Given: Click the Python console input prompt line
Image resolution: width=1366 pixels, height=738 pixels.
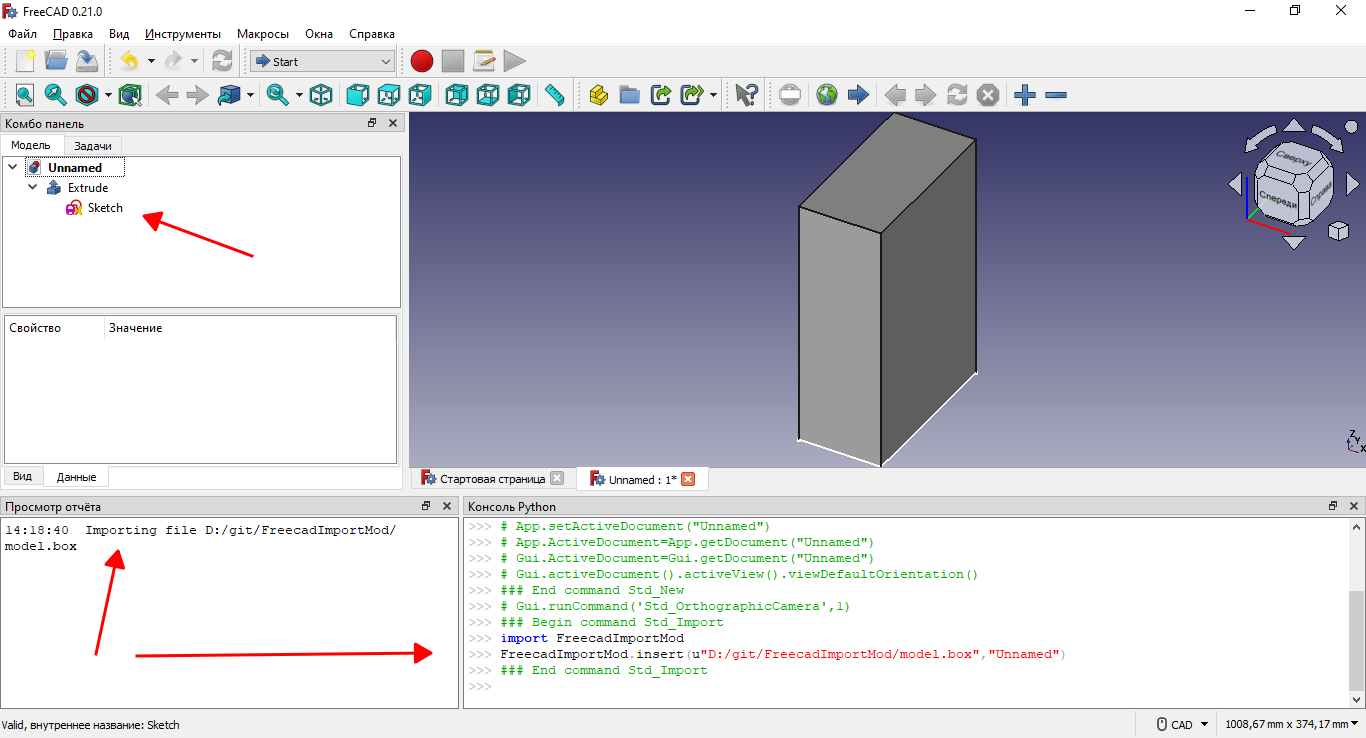Looking at the screenshot, I should click(907, 686).
